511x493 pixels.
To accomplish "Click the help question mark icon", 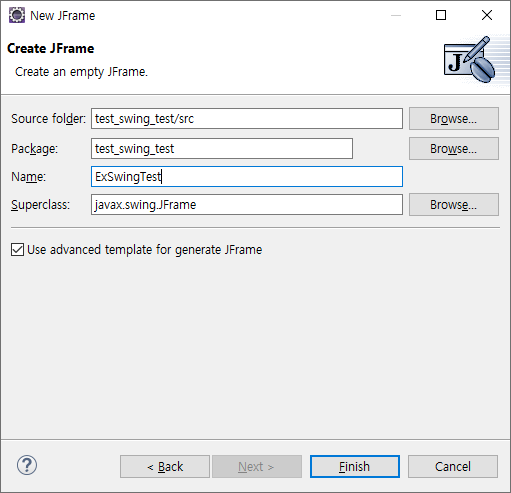I will click(27, 465).
